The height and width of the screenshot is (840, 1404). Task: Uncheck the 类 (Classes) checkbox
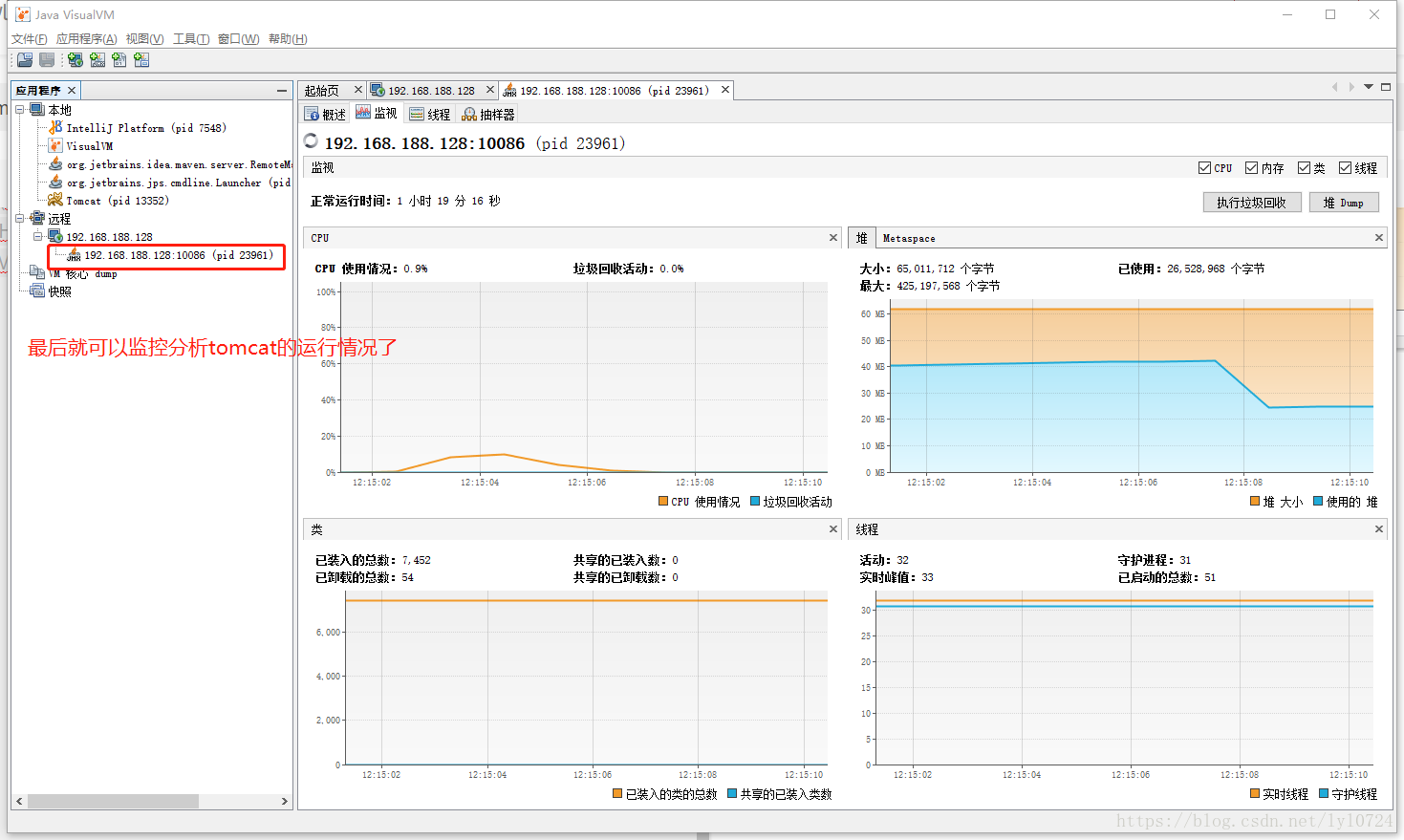1304,168
